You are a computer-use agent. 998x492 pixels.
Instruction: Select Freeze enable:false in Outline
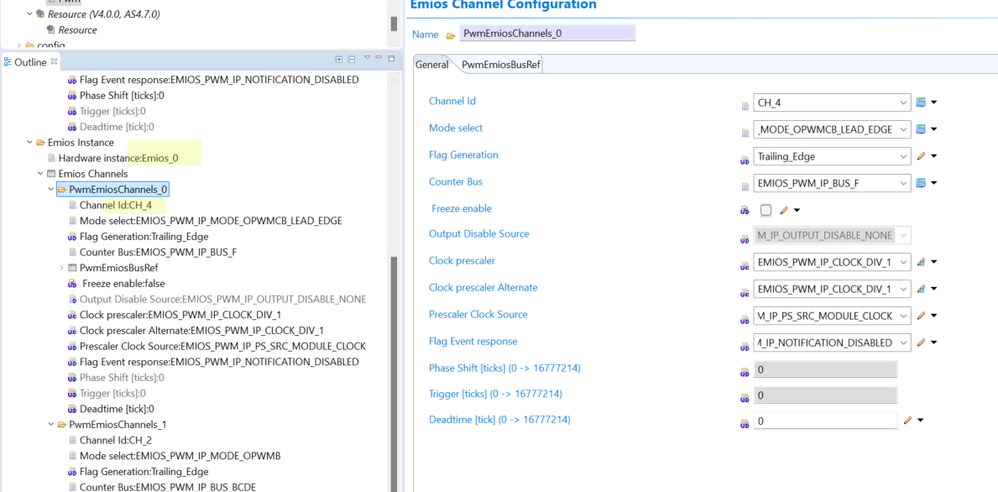(116, 283)
